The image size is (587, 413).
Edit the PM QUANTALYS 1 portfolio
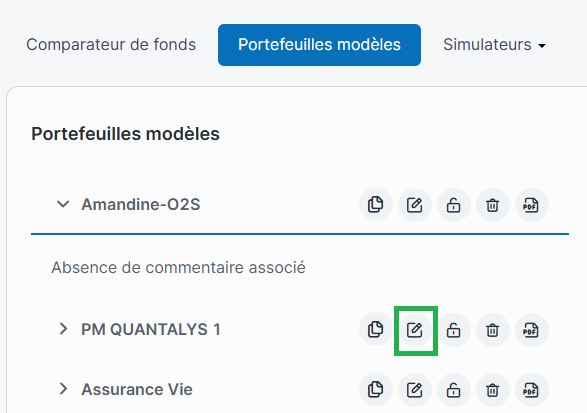click(415, 330)
